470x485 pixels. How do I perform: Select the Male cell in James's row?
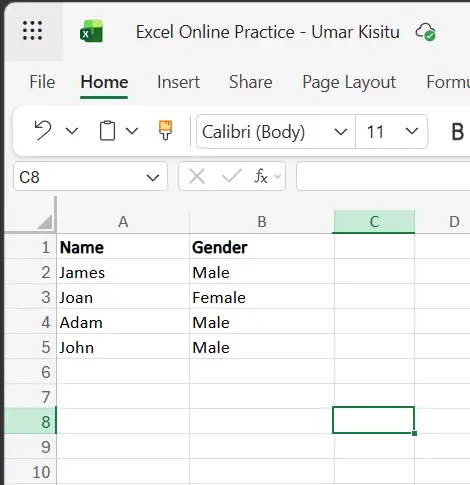point(262,271)
